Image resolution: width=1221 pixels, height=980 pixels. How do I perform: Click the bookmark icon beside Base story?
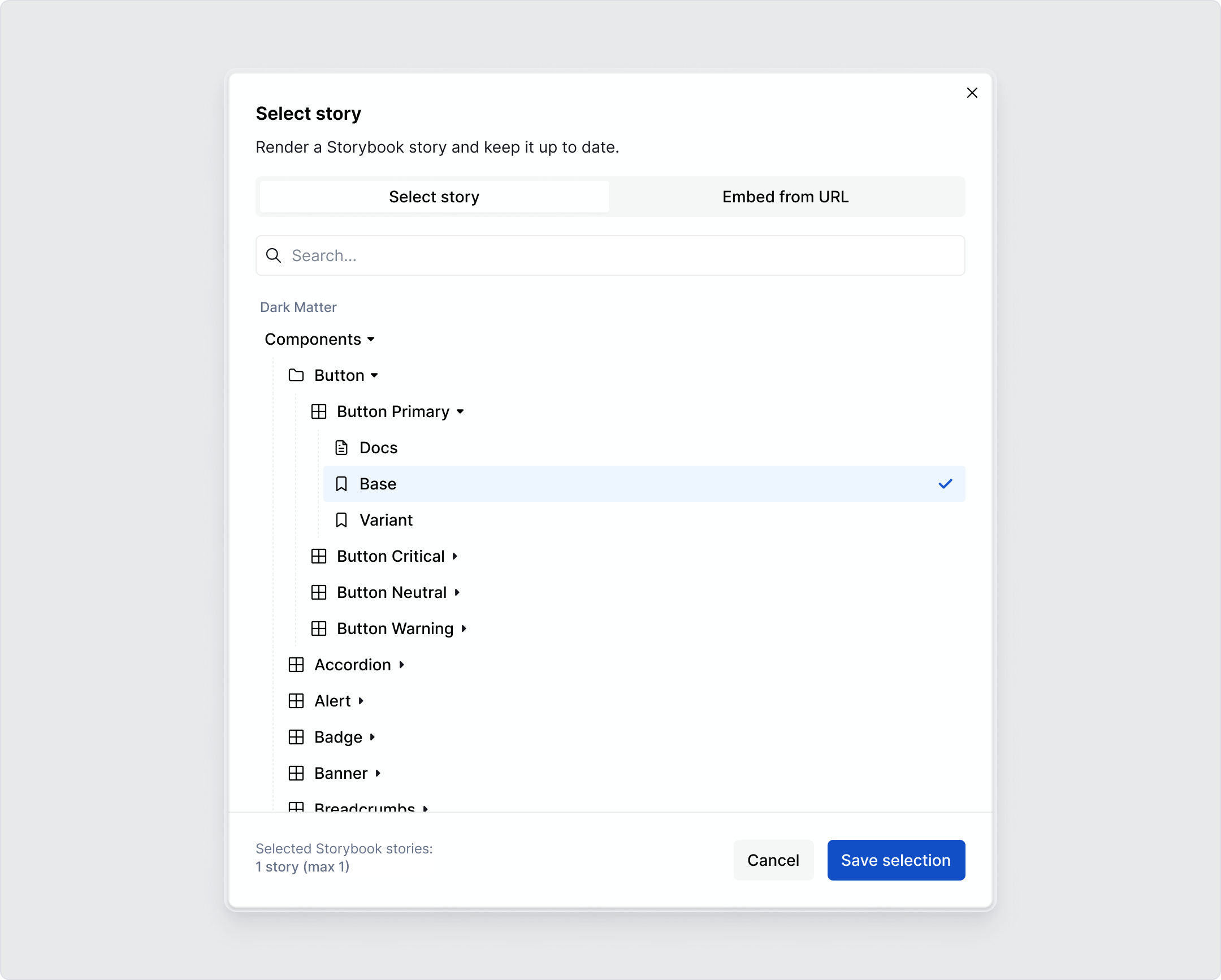(x=341, y=483)
